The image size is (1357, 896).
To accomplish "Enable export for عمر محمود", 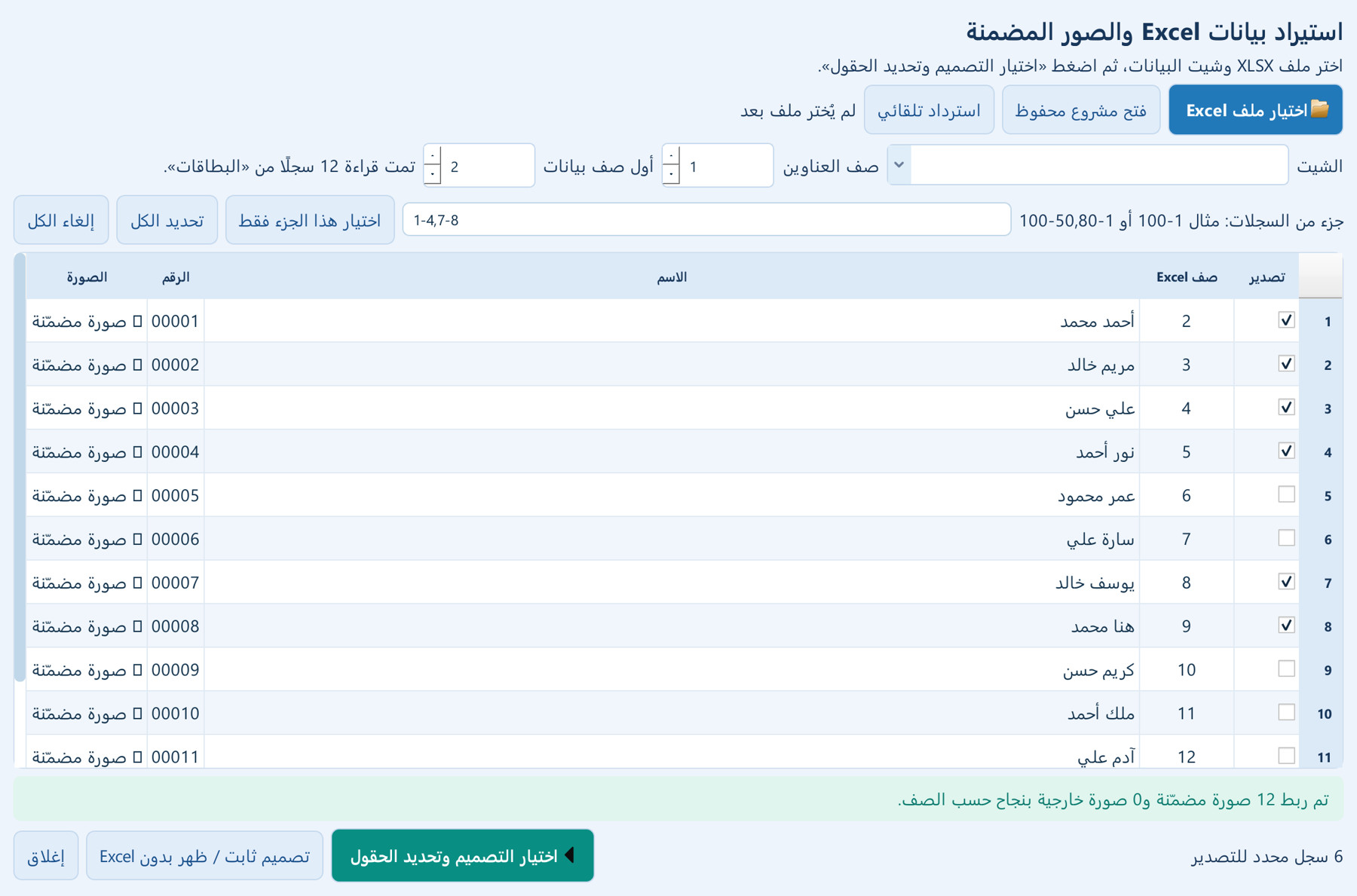I will pos(1286,494).
